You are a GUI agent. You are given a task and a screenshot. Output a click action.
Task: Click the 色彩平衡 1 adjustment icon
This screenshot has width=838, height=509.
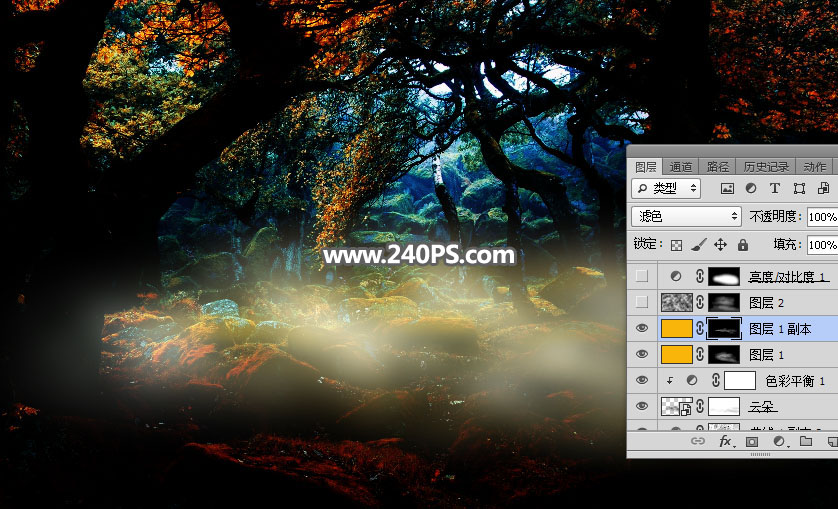click(x=692, y=381)
